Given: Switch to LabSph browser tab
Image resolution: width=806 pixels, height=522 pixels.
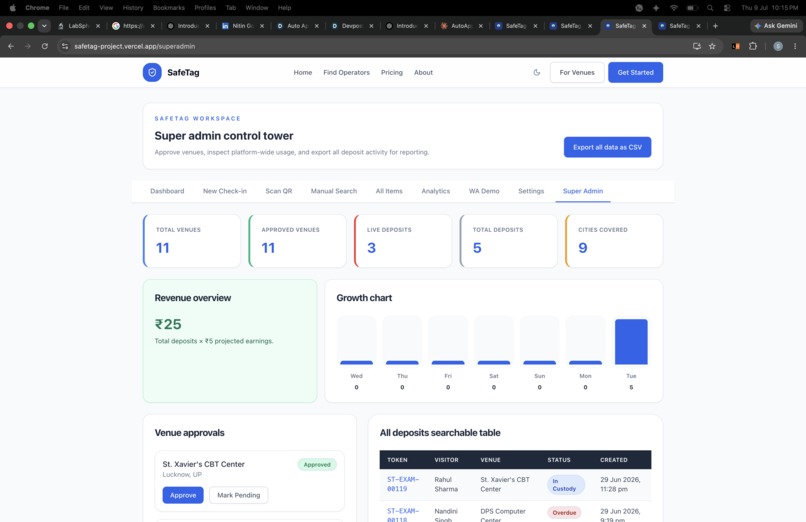Looking at the screenshot, I should (x=78, y=26).
